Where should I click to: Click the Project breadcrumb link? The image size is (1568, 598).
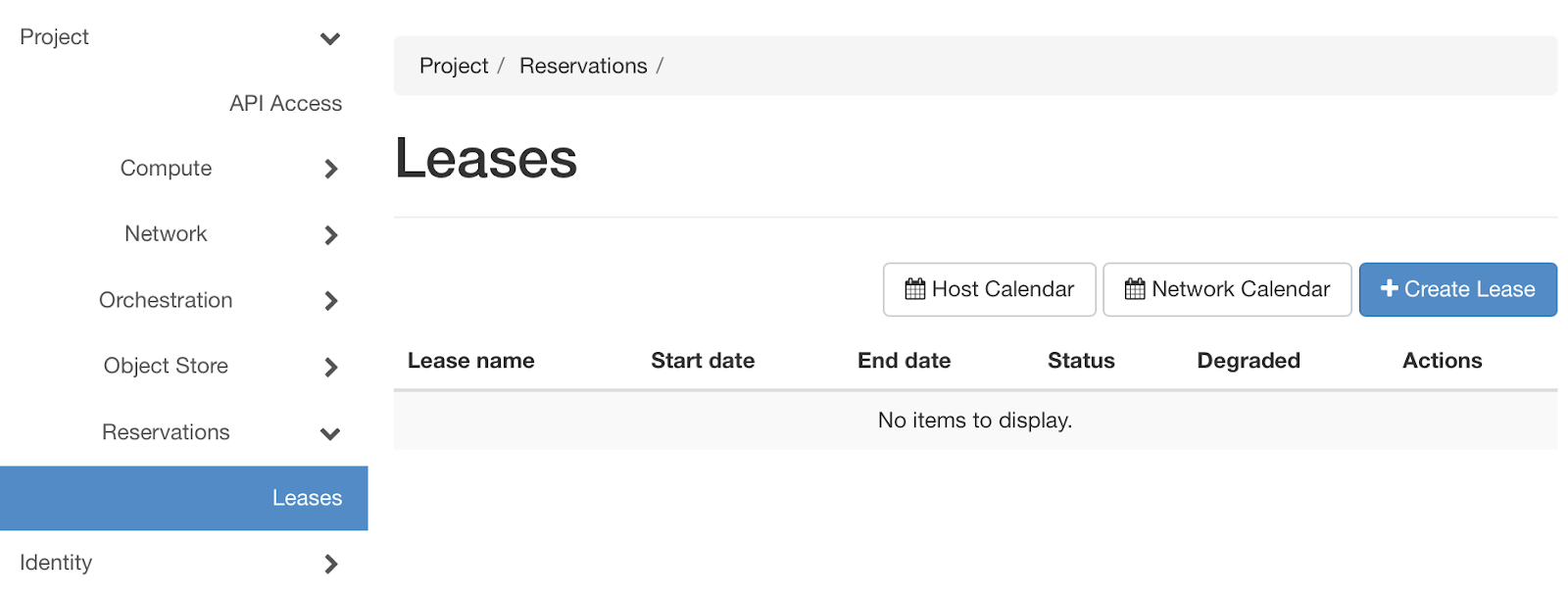click(454, 66)
